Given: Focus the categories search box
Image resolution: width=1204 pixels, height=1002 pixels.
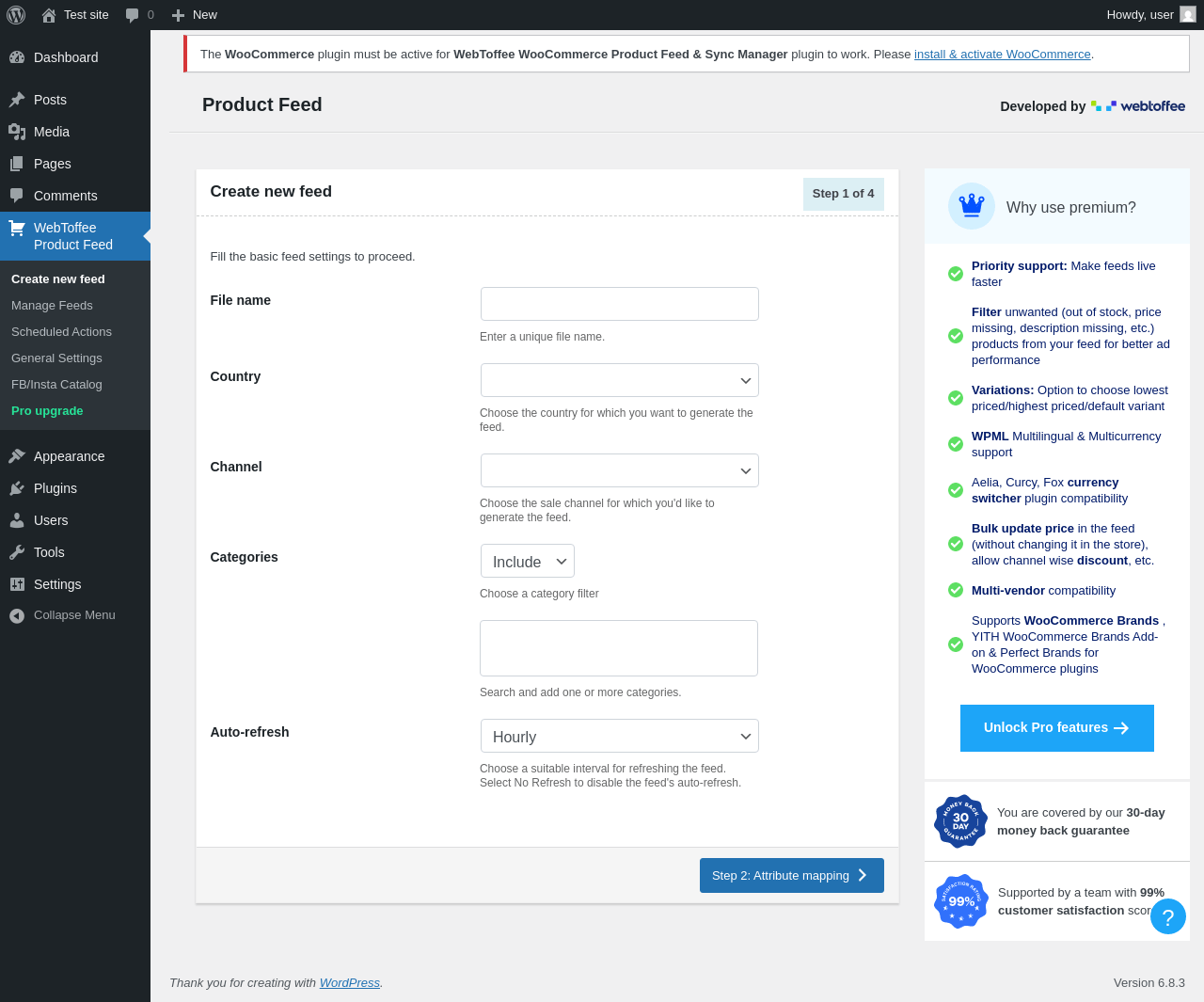Looking at the screenshot, I should click(619, 648).
